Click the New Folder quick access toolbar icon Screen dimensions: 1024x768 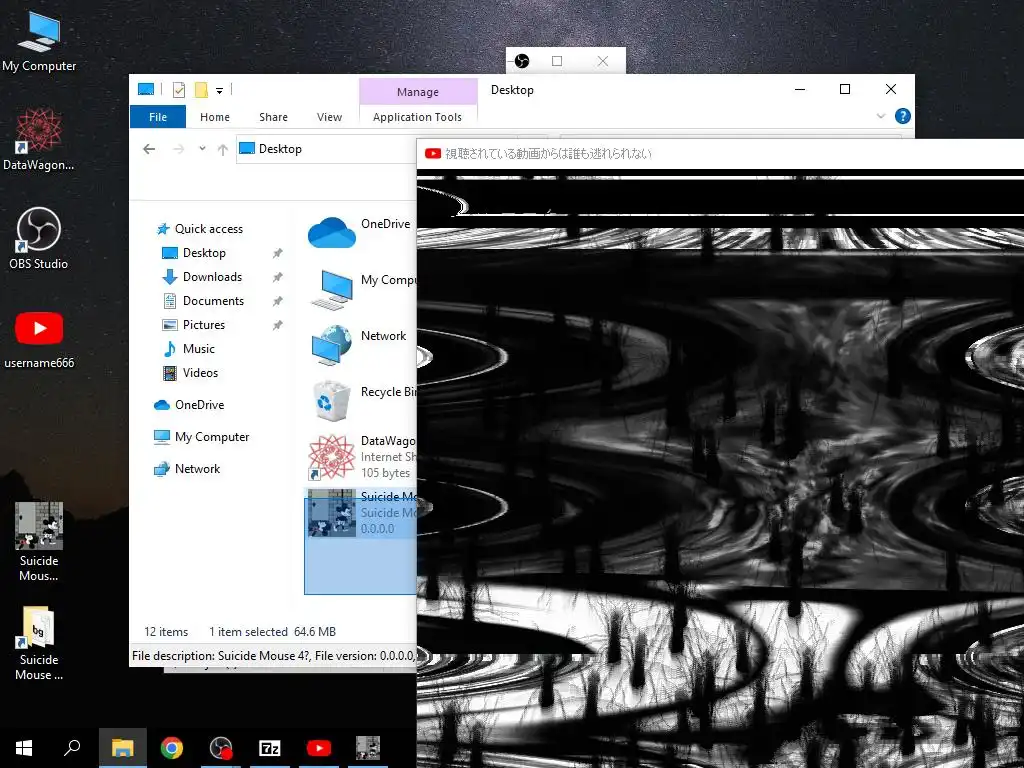(x=201, y=90)
